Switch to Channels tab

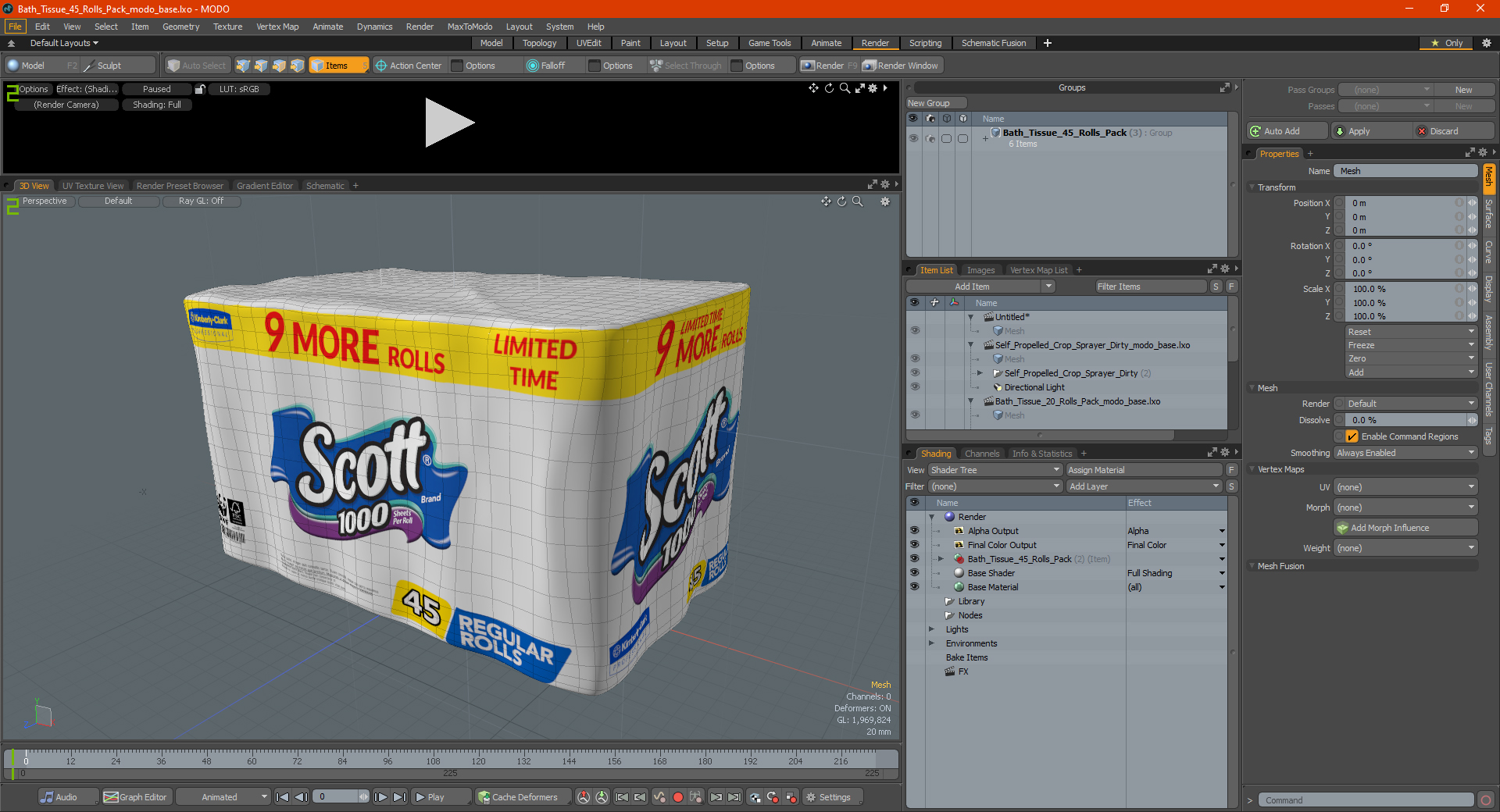[982, 454]
